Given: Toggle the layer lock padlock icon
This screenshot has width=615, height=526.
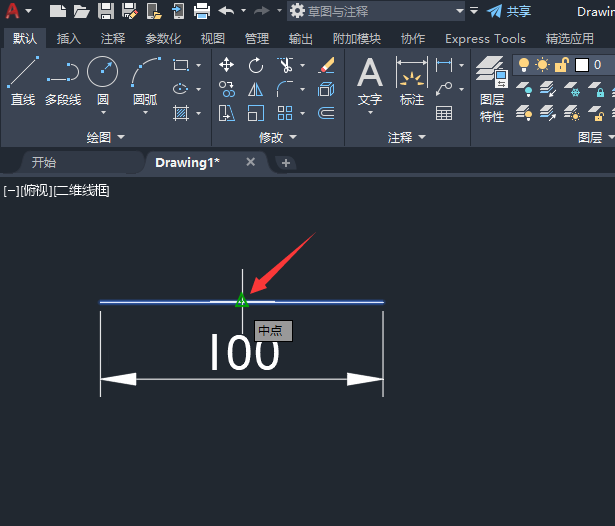Looking at the screenshot, I should coord(562,65).
